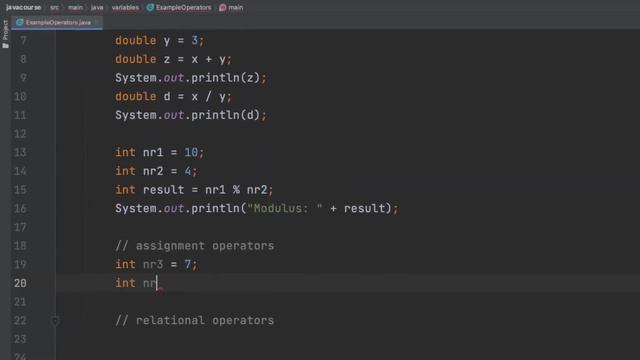The image size is (640, 360).
Task: Click line number 18 in the gutter
Action: coord(20,246)
